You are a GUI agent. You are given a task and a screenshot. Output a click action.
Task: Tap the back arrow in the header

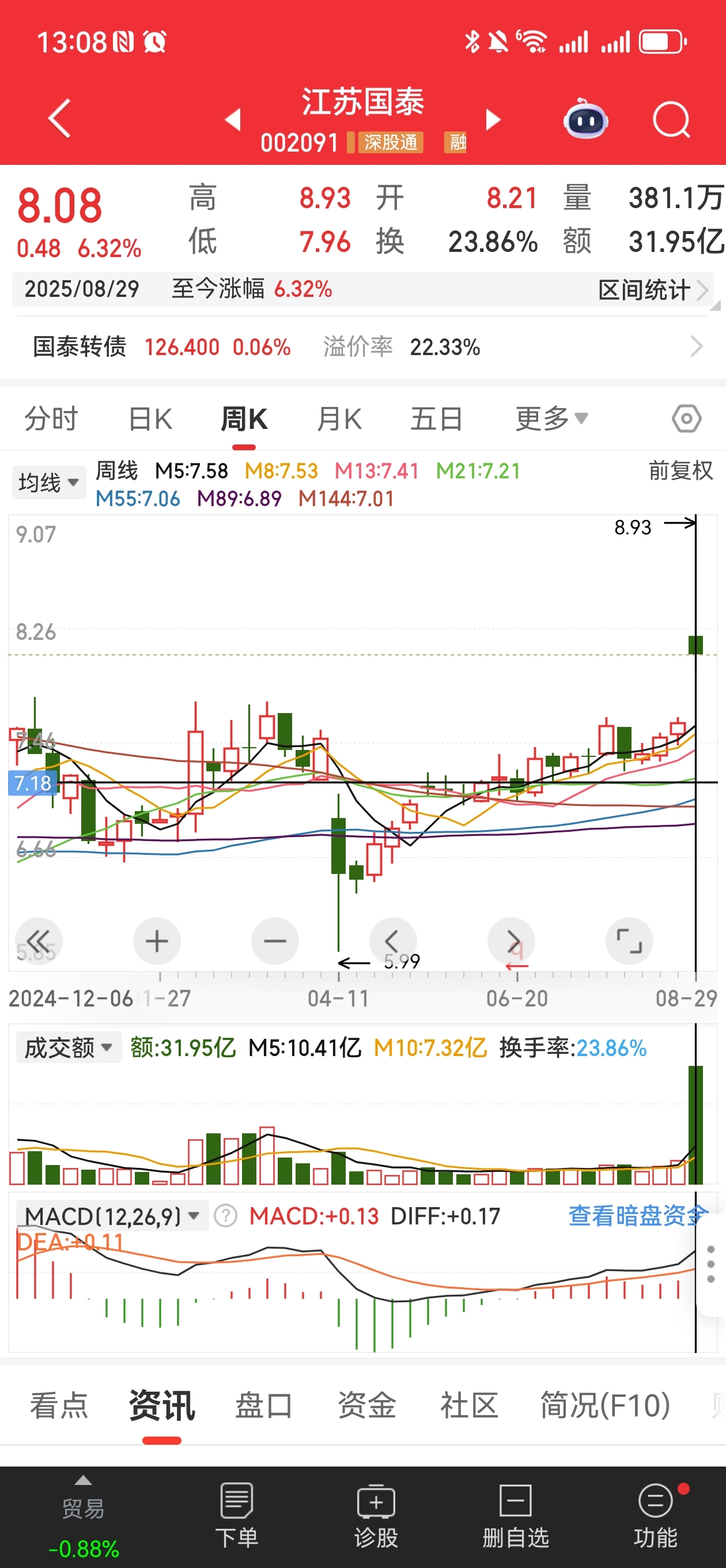point(60,118)
